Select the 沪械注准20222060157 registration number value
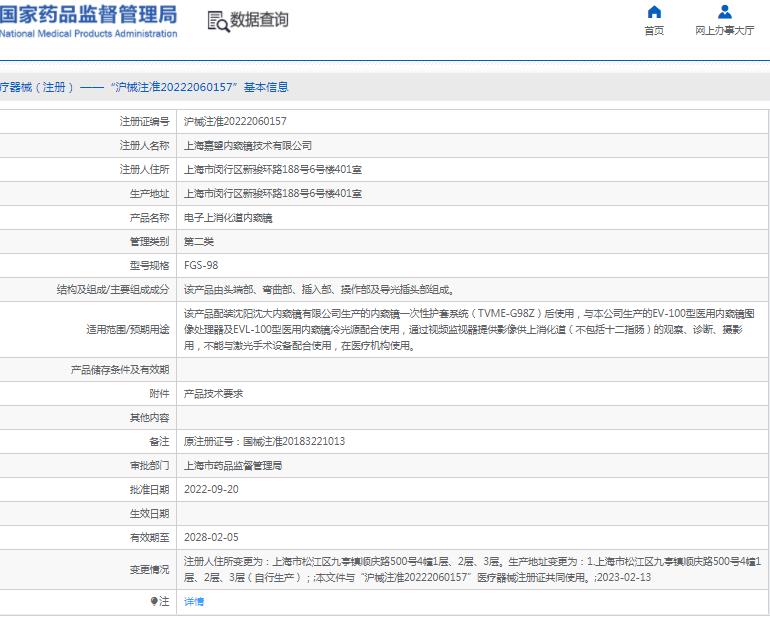 click(x=235, y=121)
